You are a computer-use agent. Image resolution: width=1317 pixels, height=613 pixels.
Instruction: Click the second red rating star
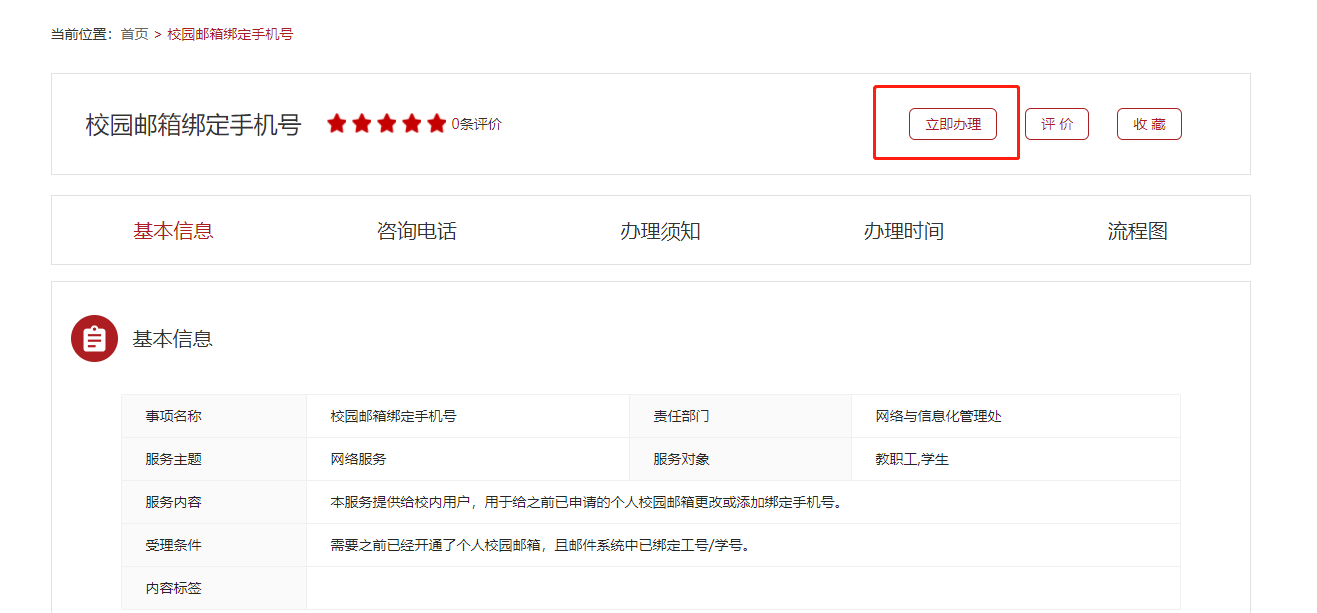click(362, 123)
